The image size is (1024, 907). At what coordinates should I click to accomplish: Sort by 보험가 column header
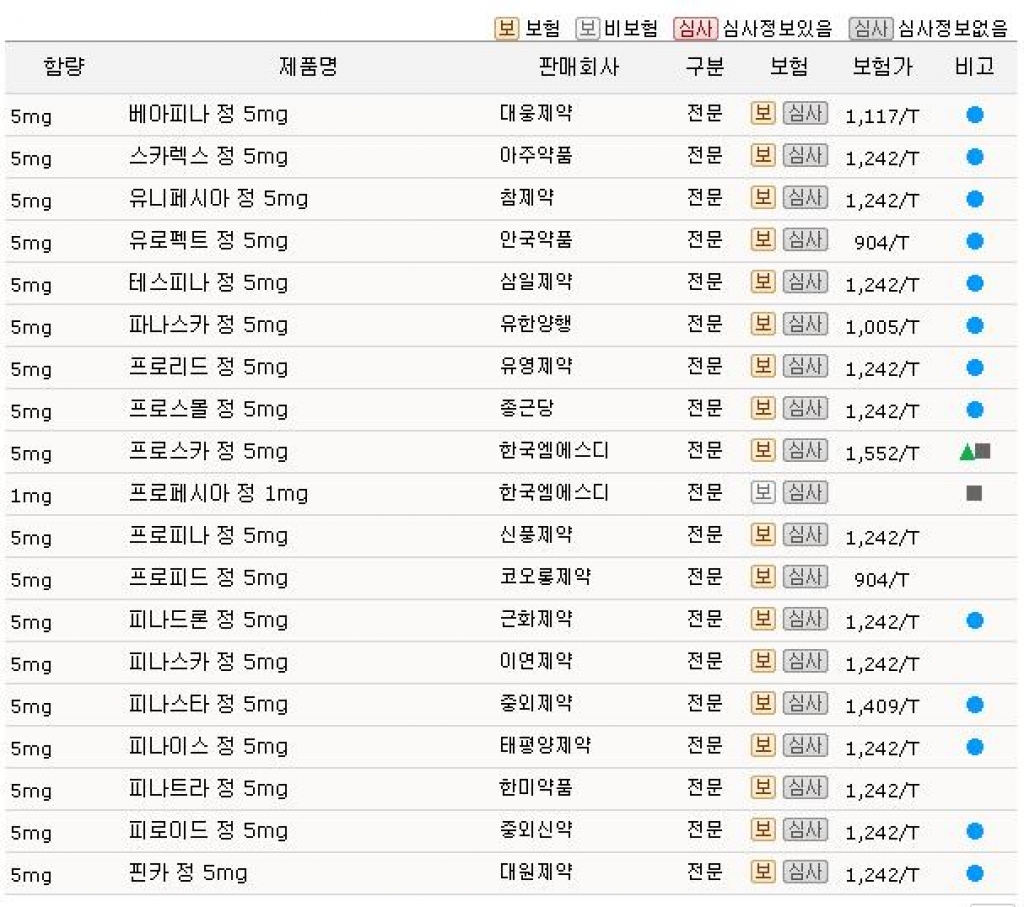[x=882, y=66]
